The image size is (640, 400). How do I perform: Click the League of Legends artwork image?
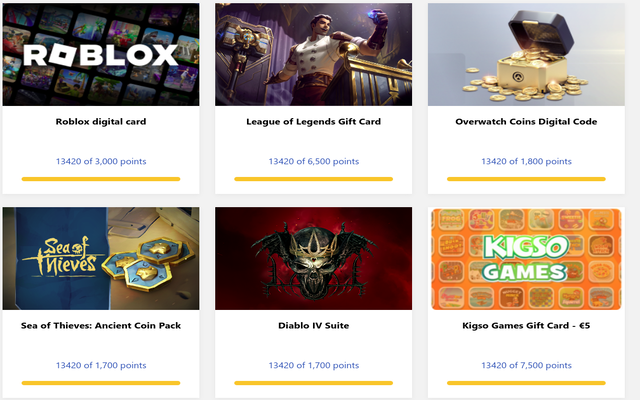(x=313, y=54)
